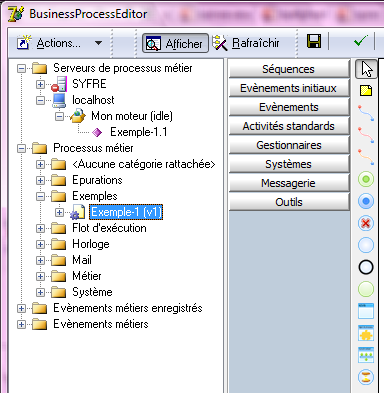The width and height of the screenshot is (384, 393).
Task: Expand the Métier folder
Action: [40, 276]
